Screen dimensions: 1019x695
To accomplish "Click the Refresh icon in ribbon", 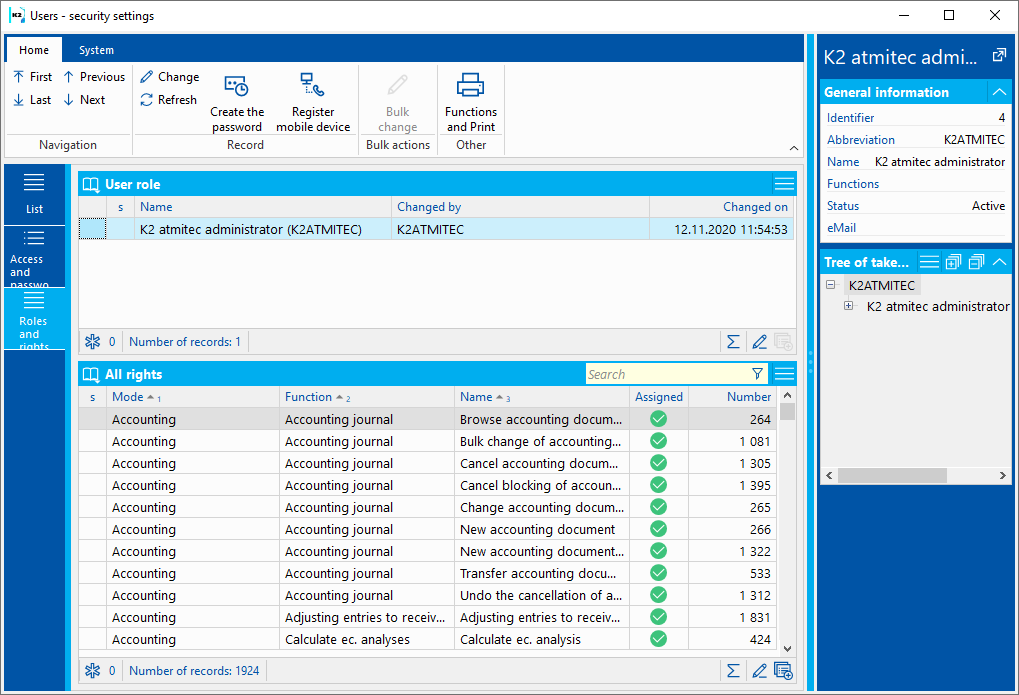I will pos(147,100).
